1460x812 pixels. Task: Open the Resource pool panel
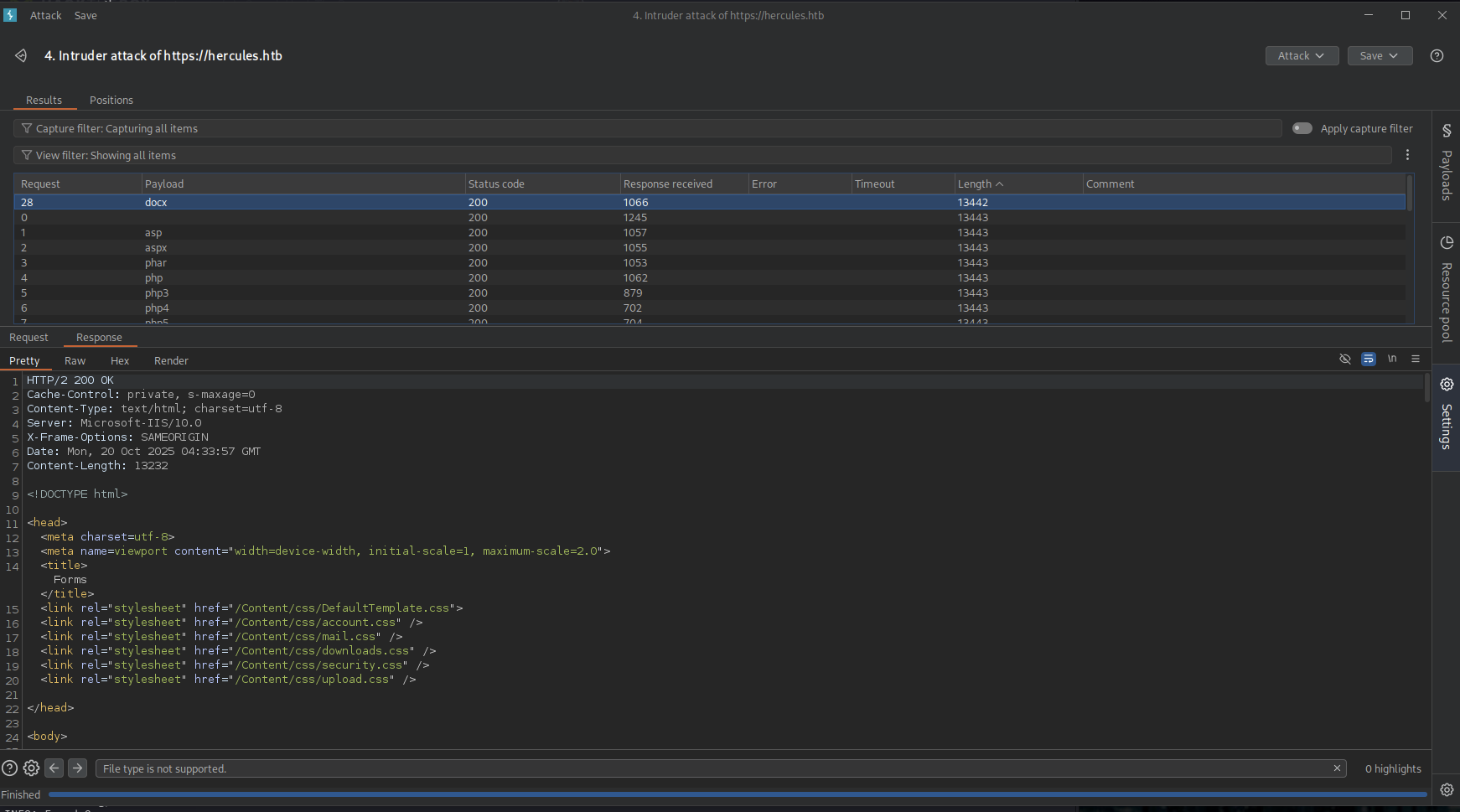click(1446, 285)
